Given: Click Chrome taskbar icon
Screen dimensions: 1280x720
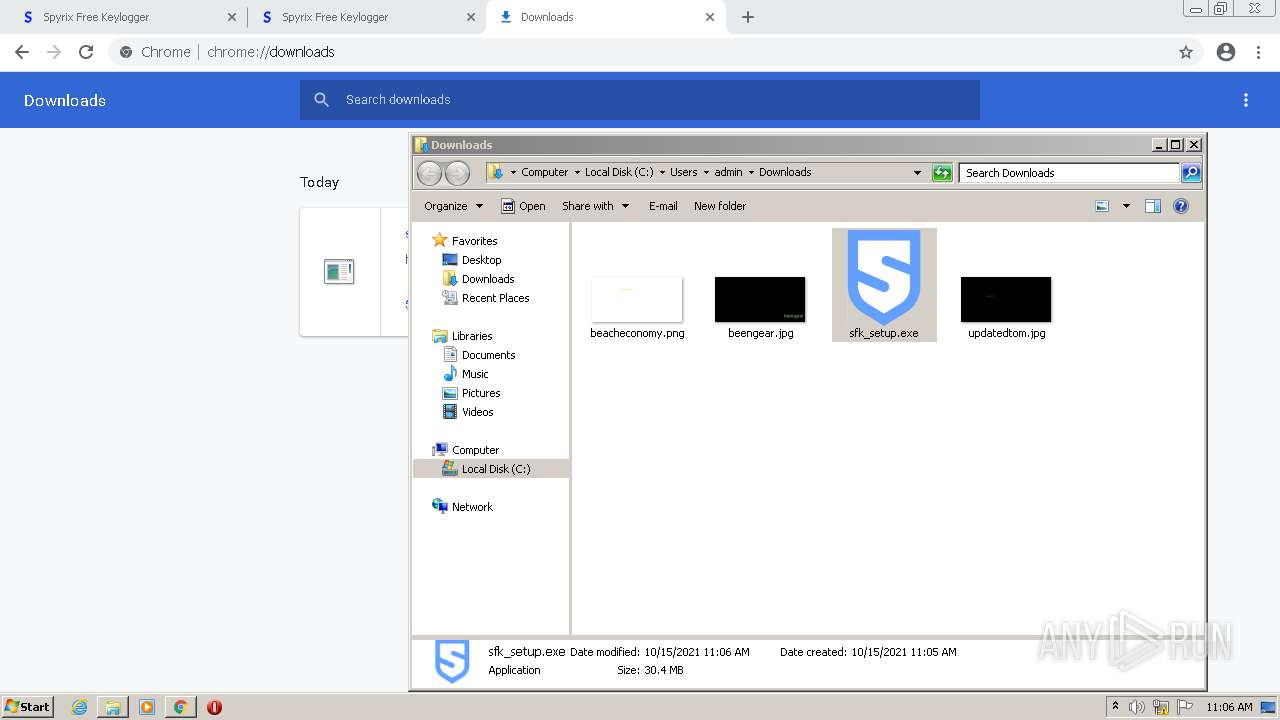Looking at the screenshot, I should 180,707.
